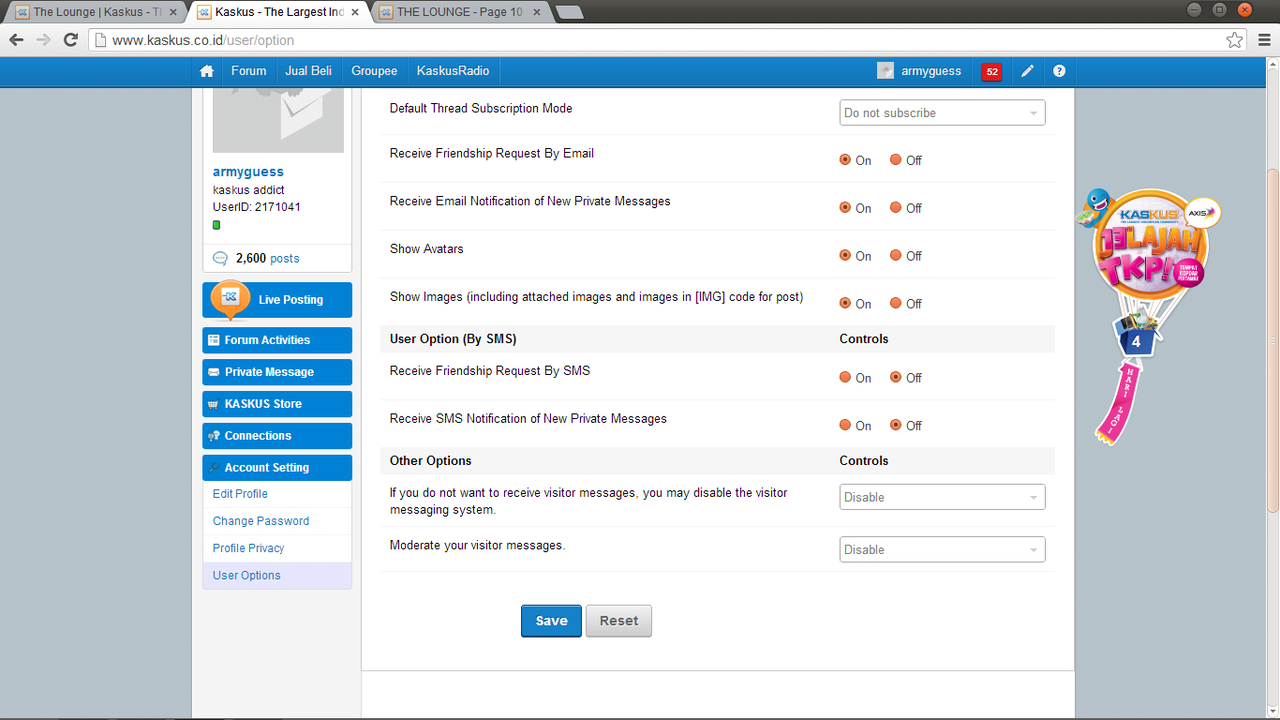Switch to THE LOUNGE - Page 10 tab

pyautogui.click(x=460, y=12)
